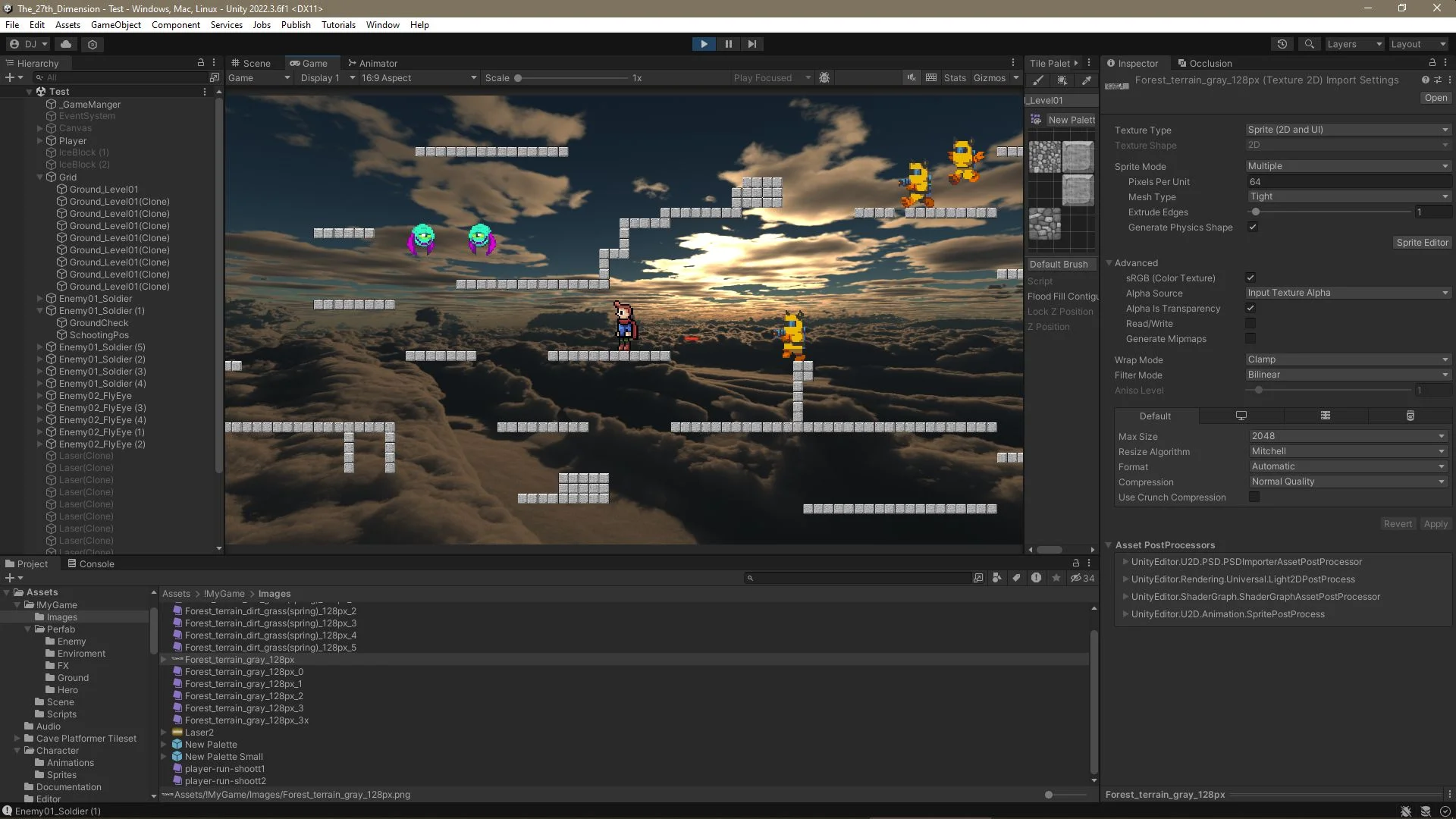The height and width of the screenshot is (819, 1456).
Task: Enable Use Crunch Compression checkbox
Action: [x=1254, y=497]
